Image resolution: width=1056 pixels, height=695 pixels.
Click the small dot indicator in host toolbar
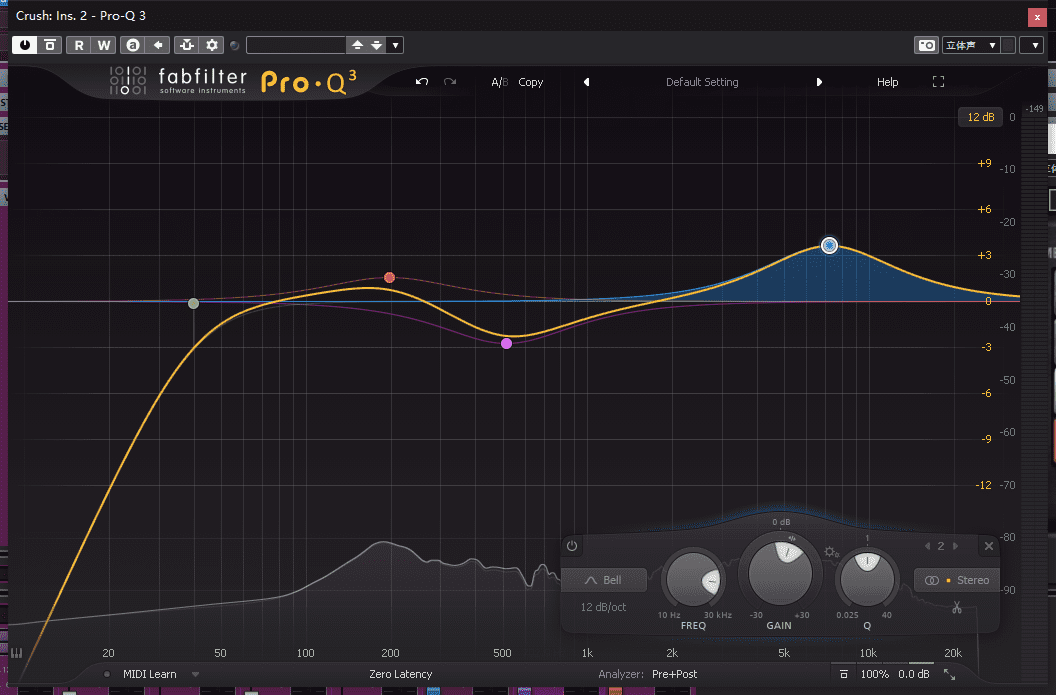[x=234, y=46]
